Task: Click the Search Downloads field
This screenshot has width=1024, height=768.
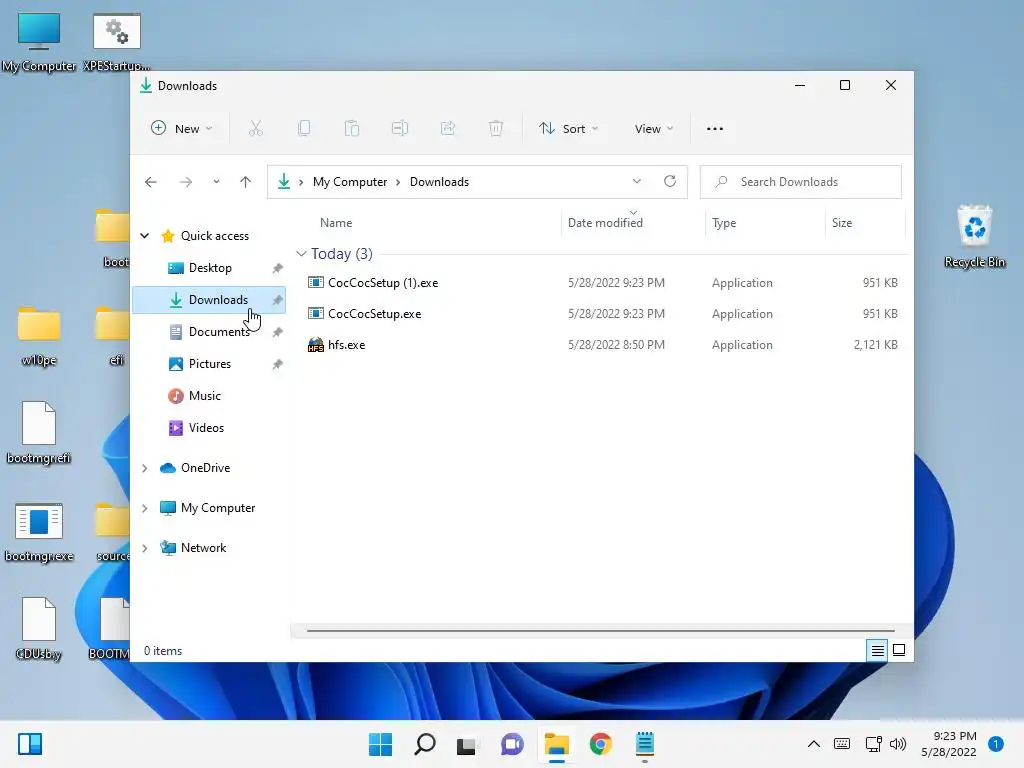Action: (801, 182)
